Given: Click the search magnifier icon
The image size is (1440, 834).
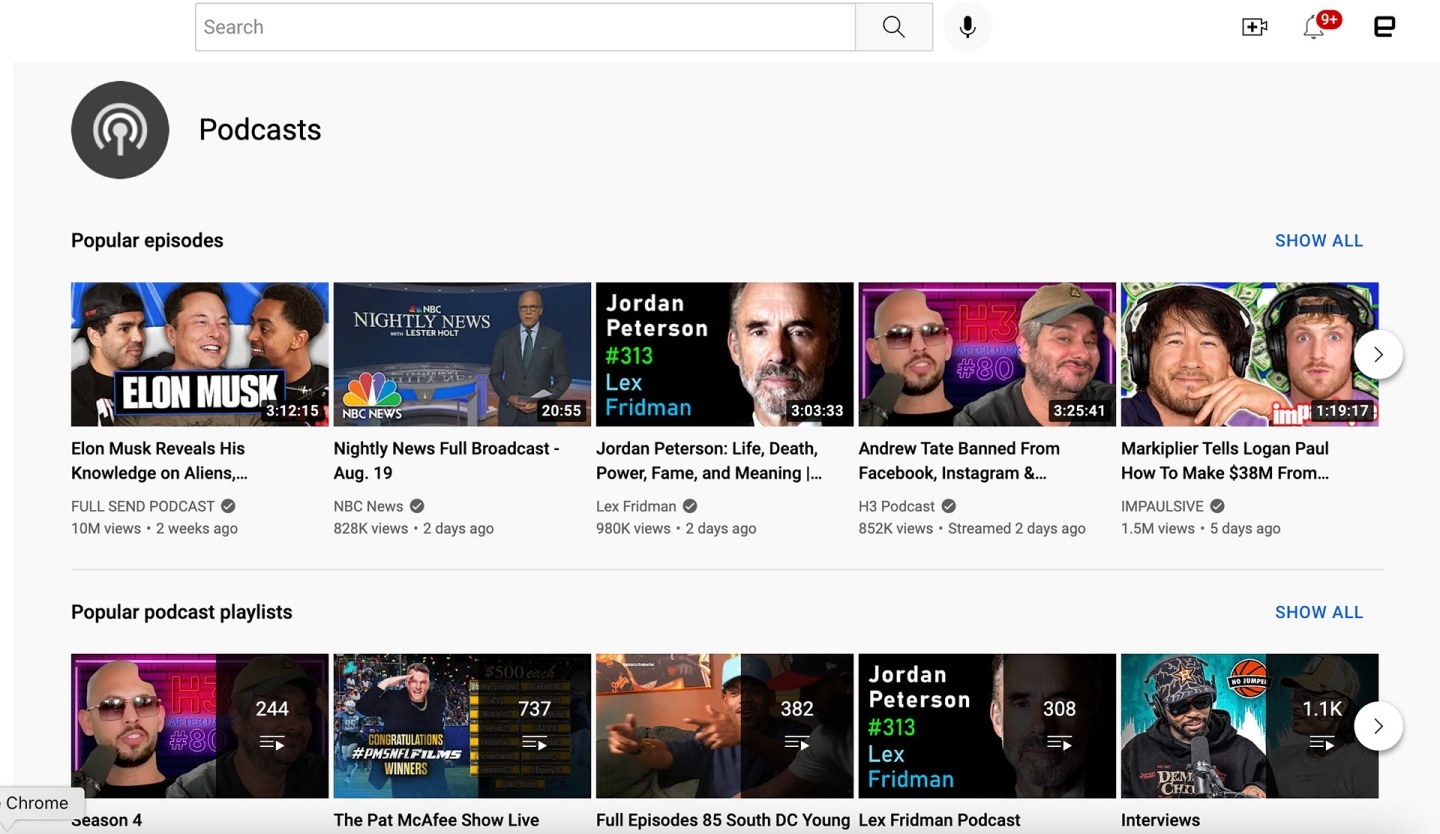Looking at the screenshot, I should [x=893, y=27].
